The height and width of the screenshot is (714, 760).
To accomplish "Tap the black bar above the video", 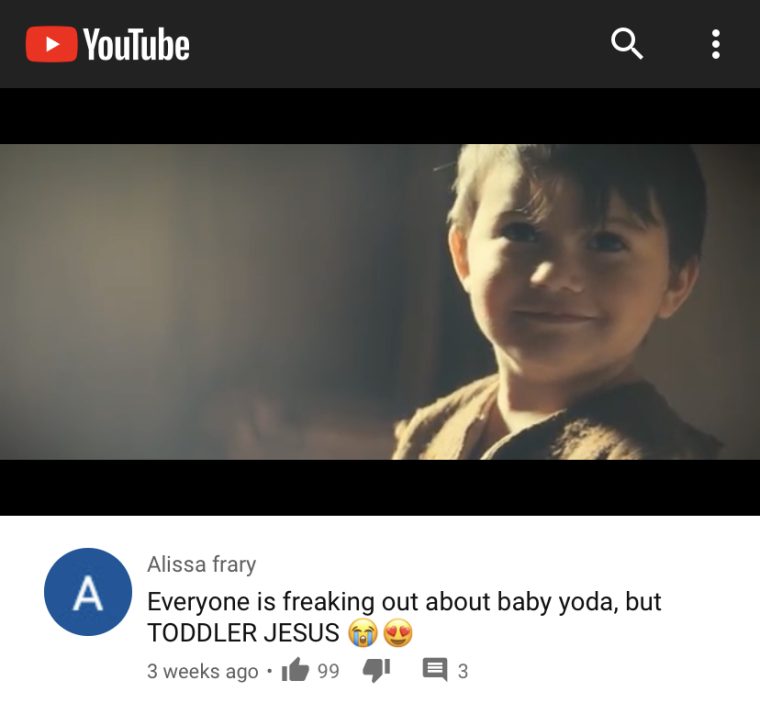I will pos(380,116).
